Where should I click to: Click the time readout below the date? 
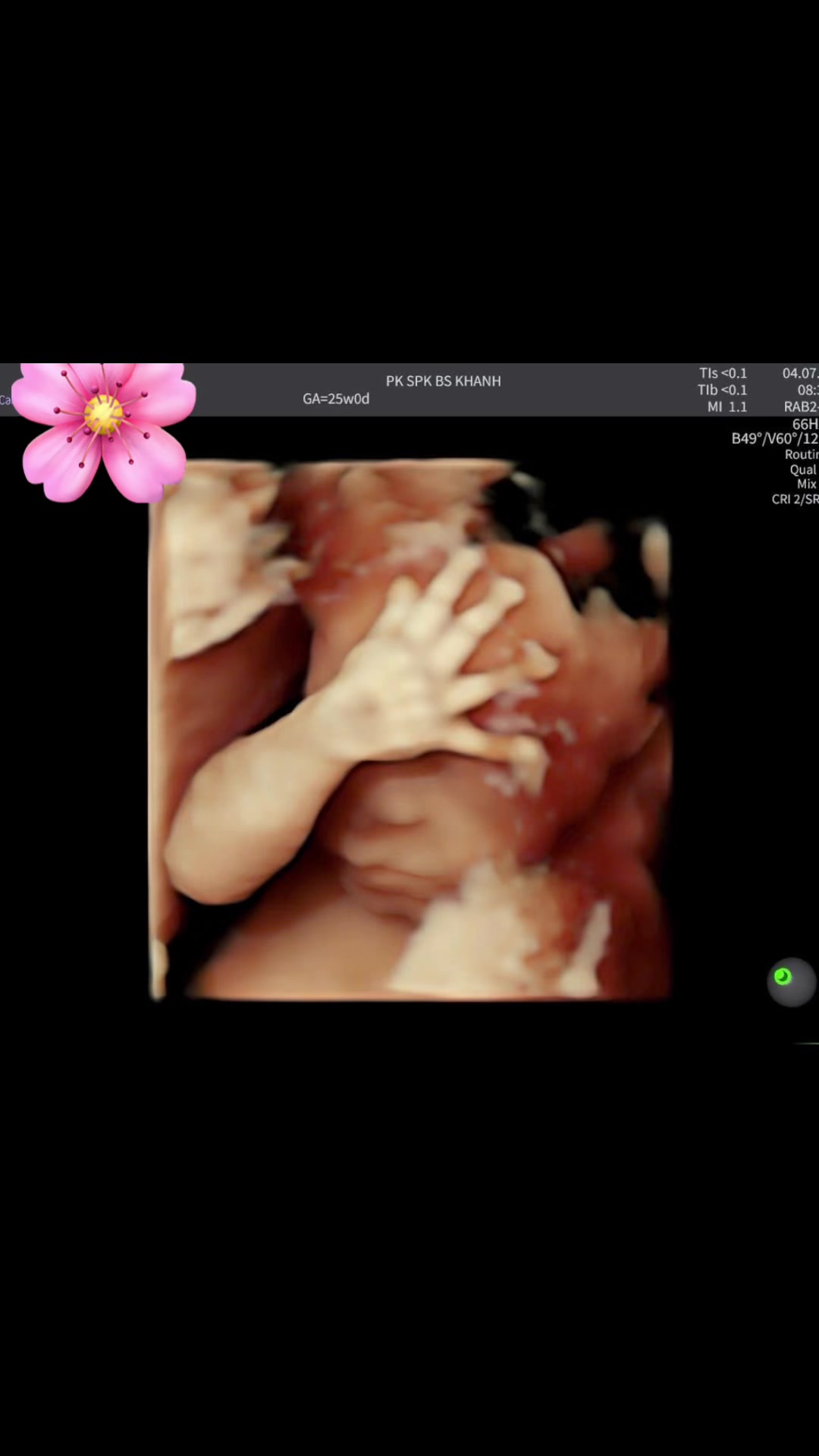(x=808, y=390)
